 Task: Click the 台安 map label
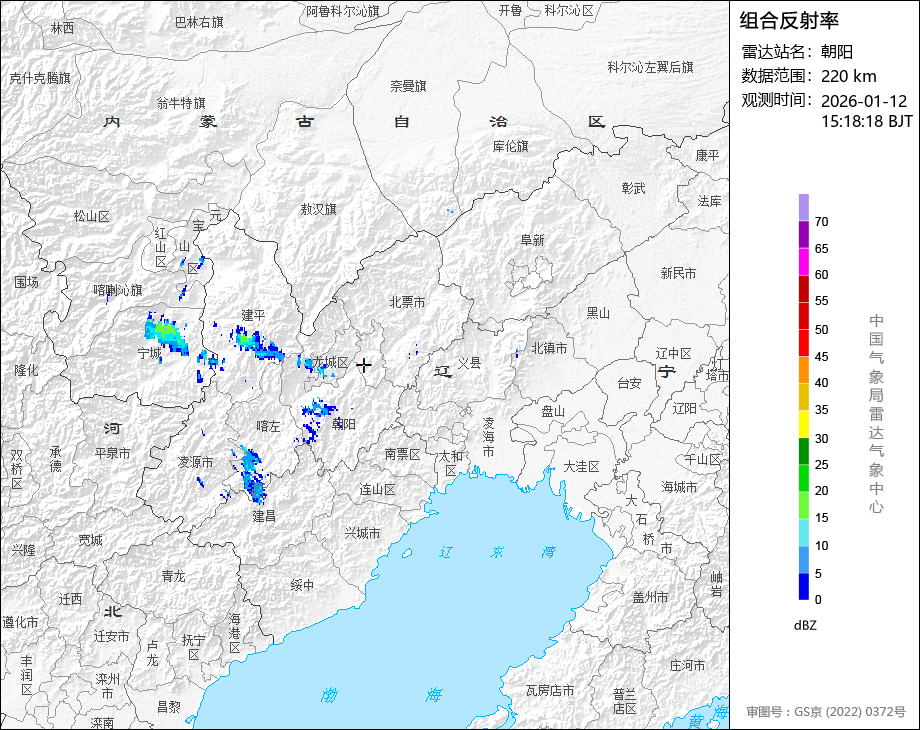click(629, 384)
